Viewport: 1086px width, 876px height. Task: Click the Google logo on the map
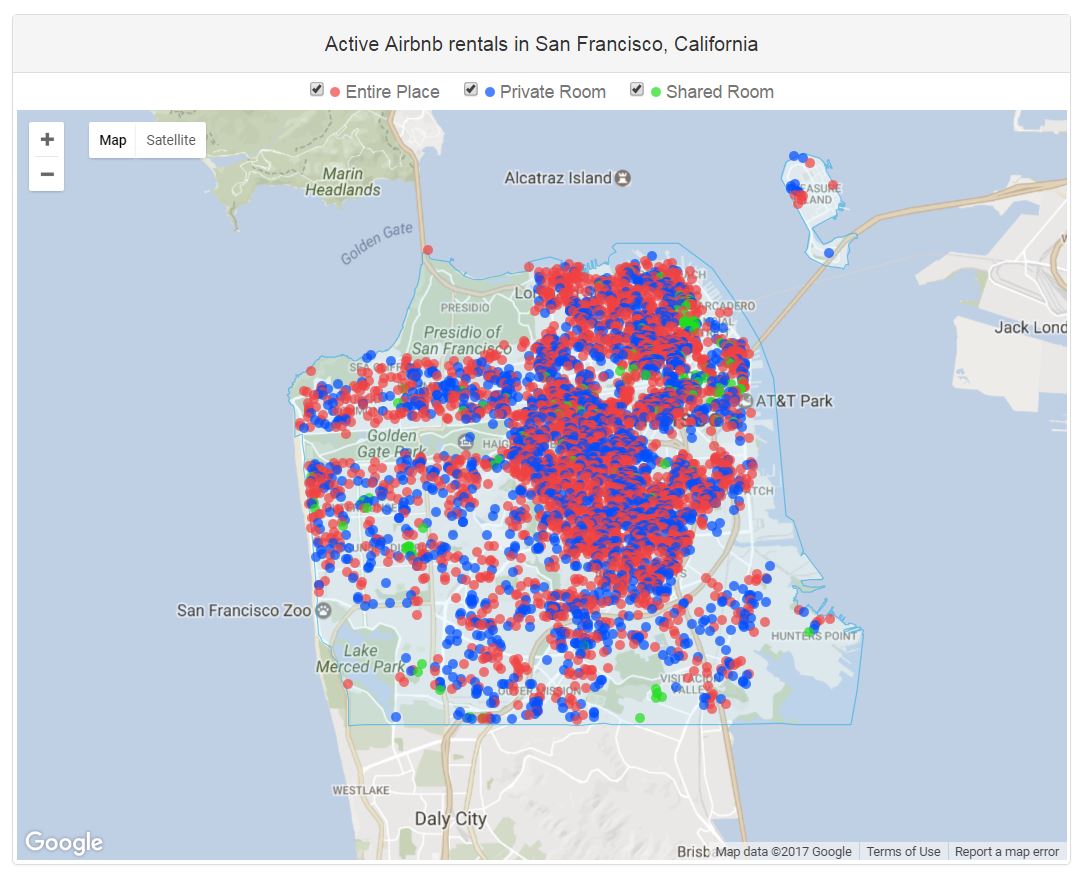tap(64, 842)
